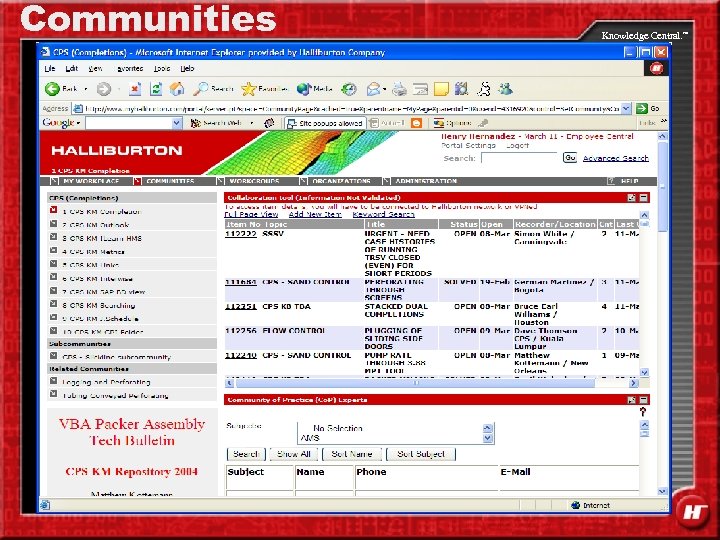Open browsing History icon in toolbar
The width and height of the screenshot is (720, 540).
[349, 89]
